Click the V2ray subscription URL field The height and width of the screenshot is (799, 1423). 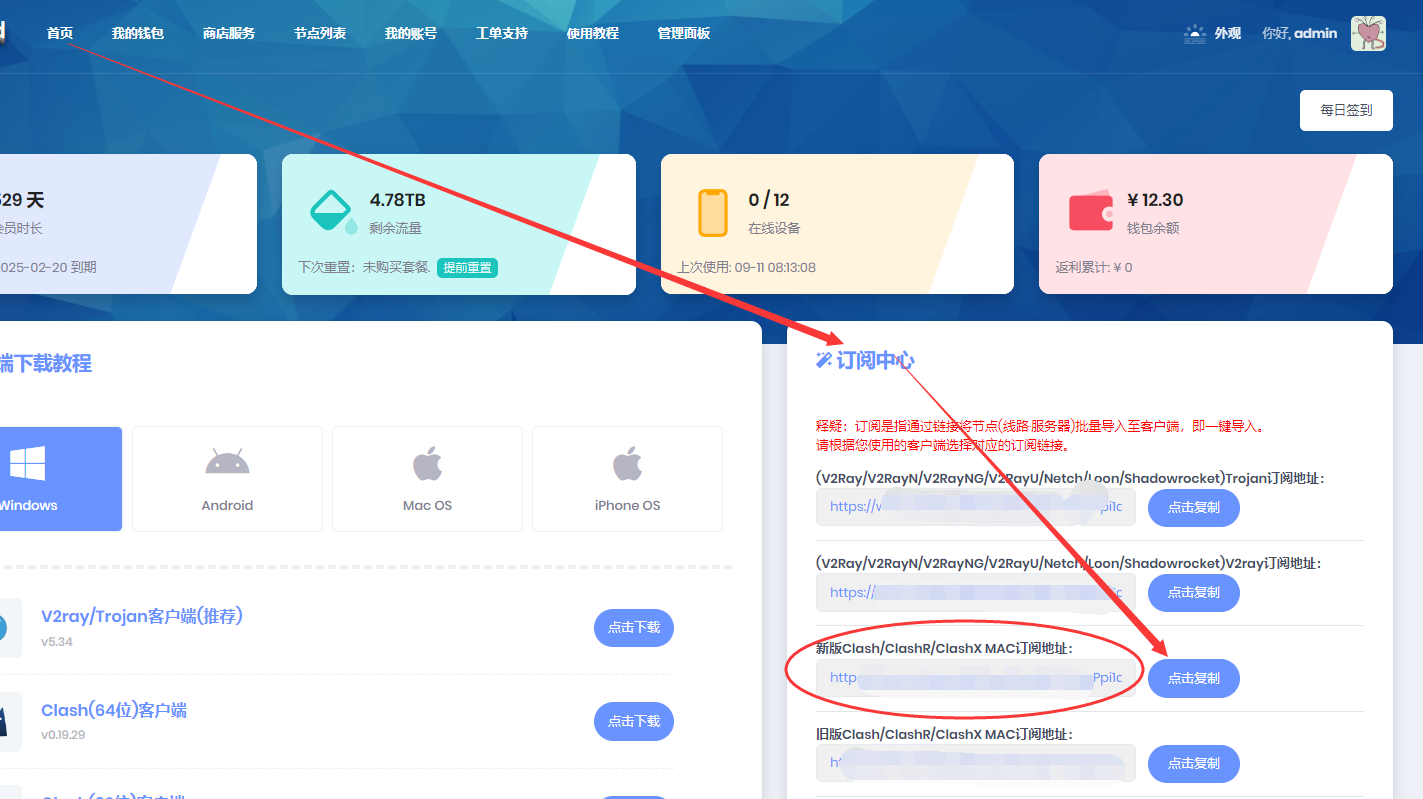click(976, 593)
